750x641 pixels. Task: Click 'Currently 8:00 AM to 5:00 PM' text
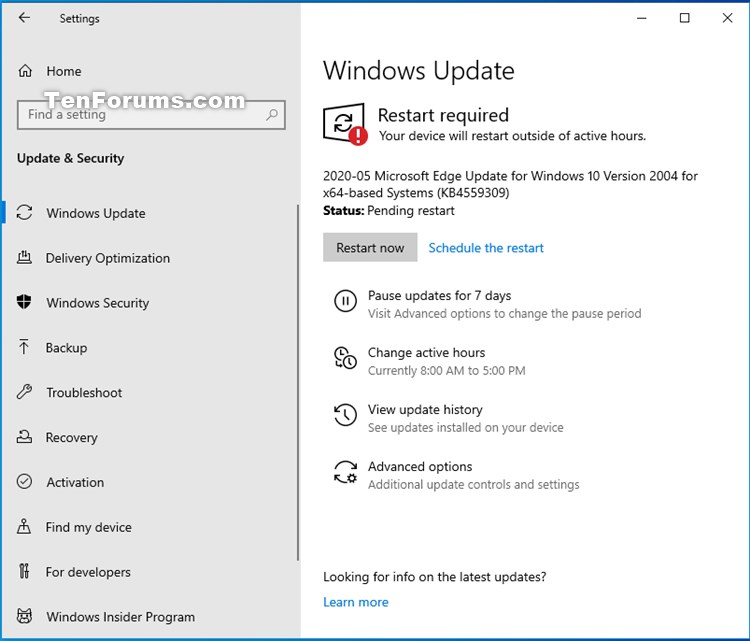447,371
